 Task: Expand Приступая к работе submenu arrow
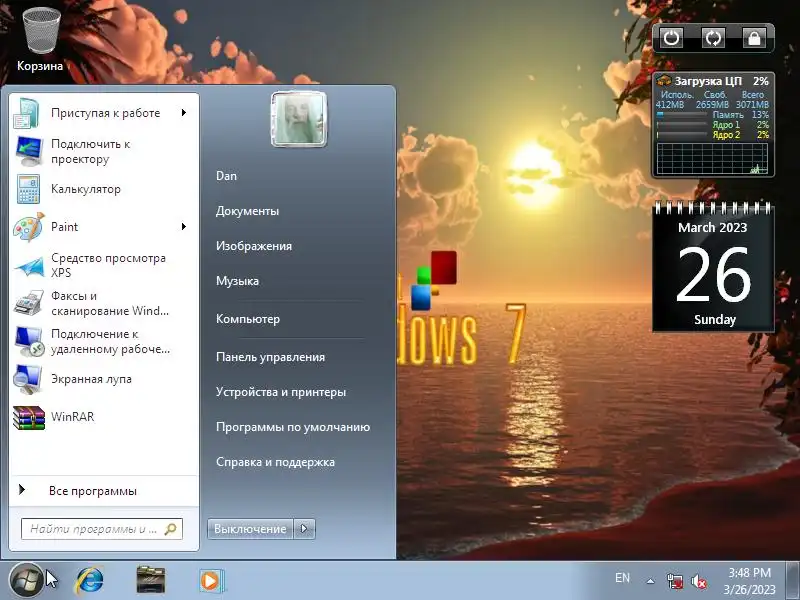click(184, 113)
